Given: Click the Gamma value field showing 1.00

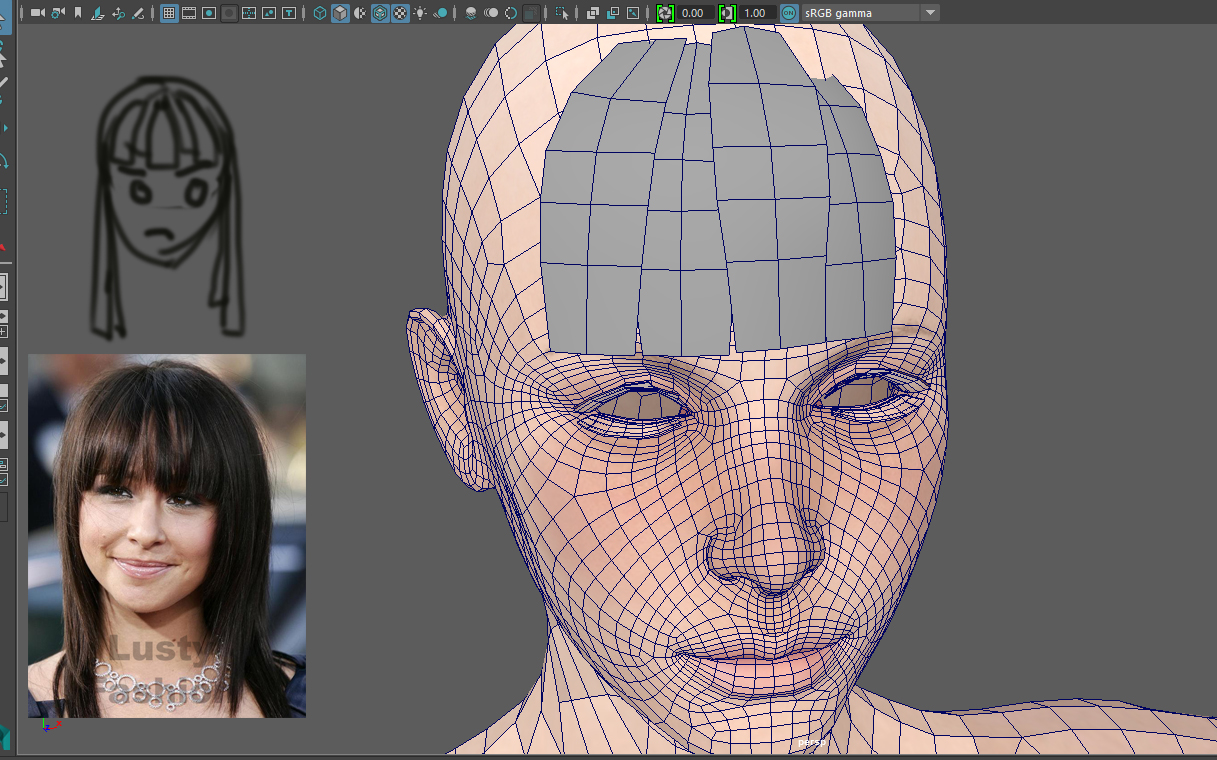Looking at the screenshot, I should point(756,13).
